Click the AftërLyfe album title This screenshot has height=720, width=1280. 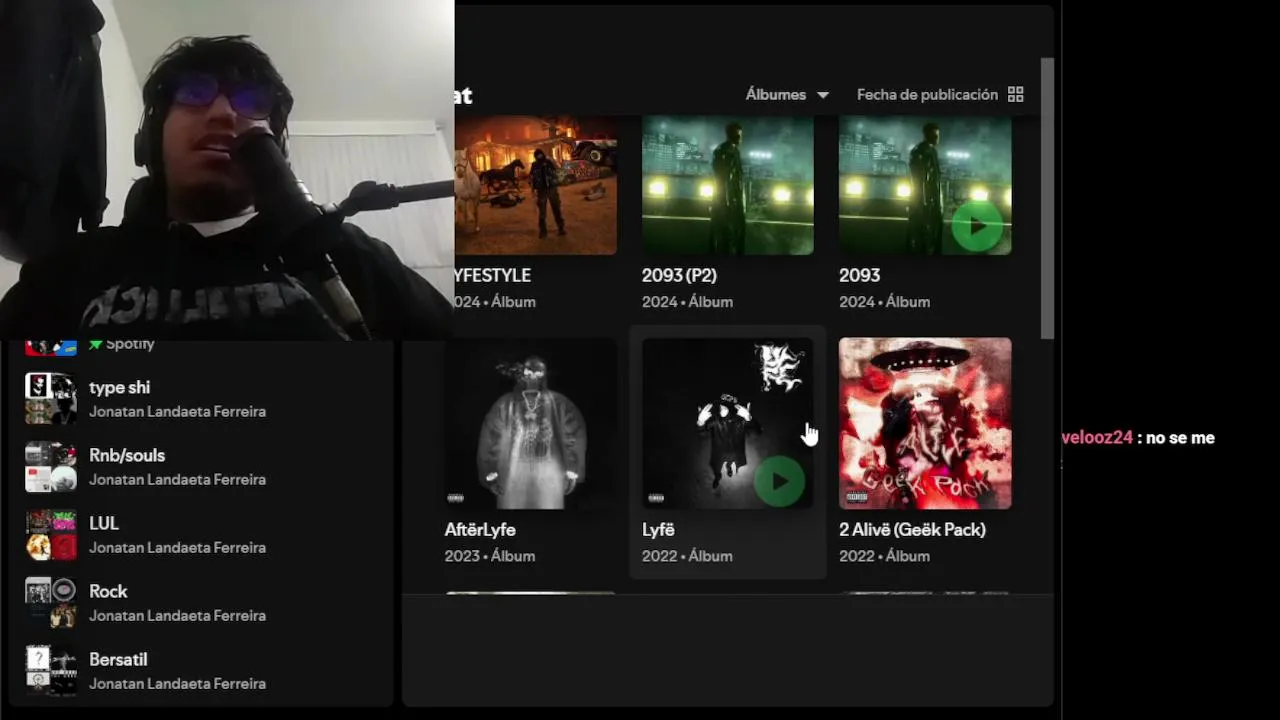[480, 529]
